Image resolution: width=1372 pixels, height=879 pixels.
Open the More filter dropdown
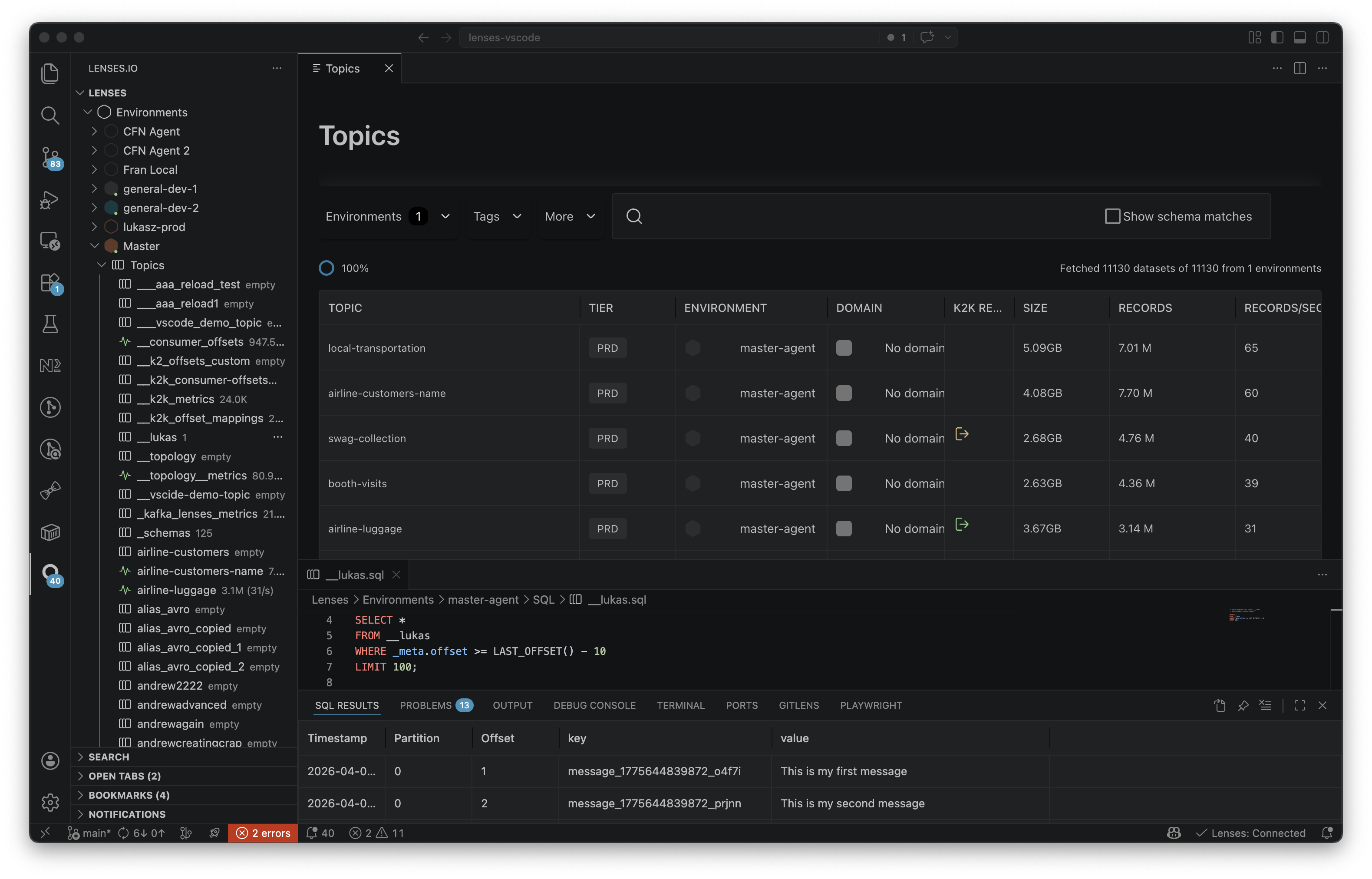(570, 216)
